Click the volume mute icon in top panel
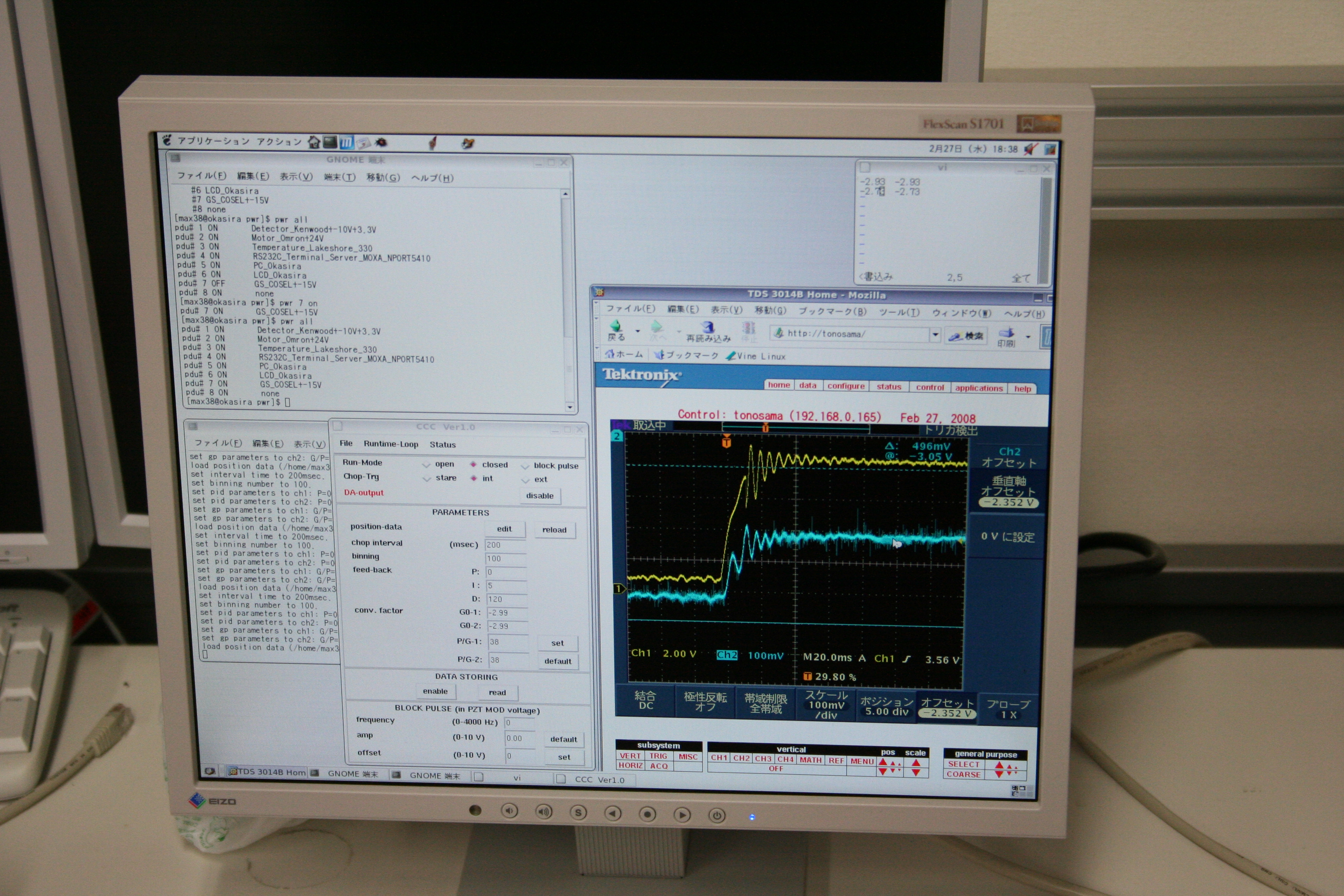The width and height of the screenshot is (1344, 896). (x=1030, y=149)
